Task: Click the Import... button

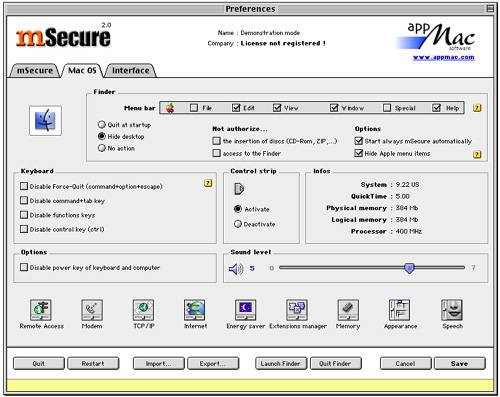Action: 158,364
